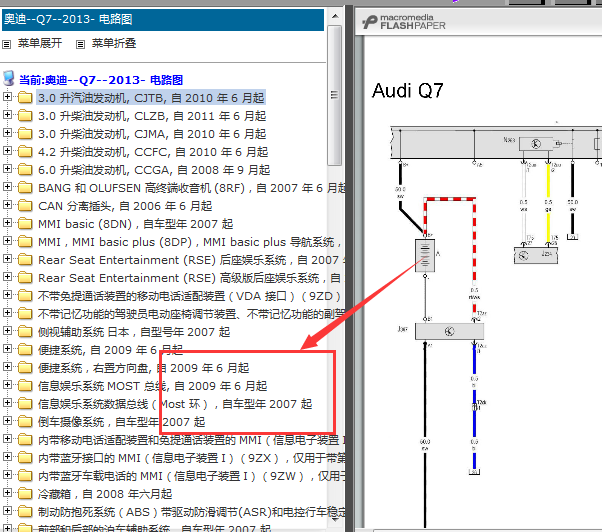This screenshot has height=532, width=602.
Task: Expand the 侧视辅助系统 日本 node
Action: [x=7, y=330]
